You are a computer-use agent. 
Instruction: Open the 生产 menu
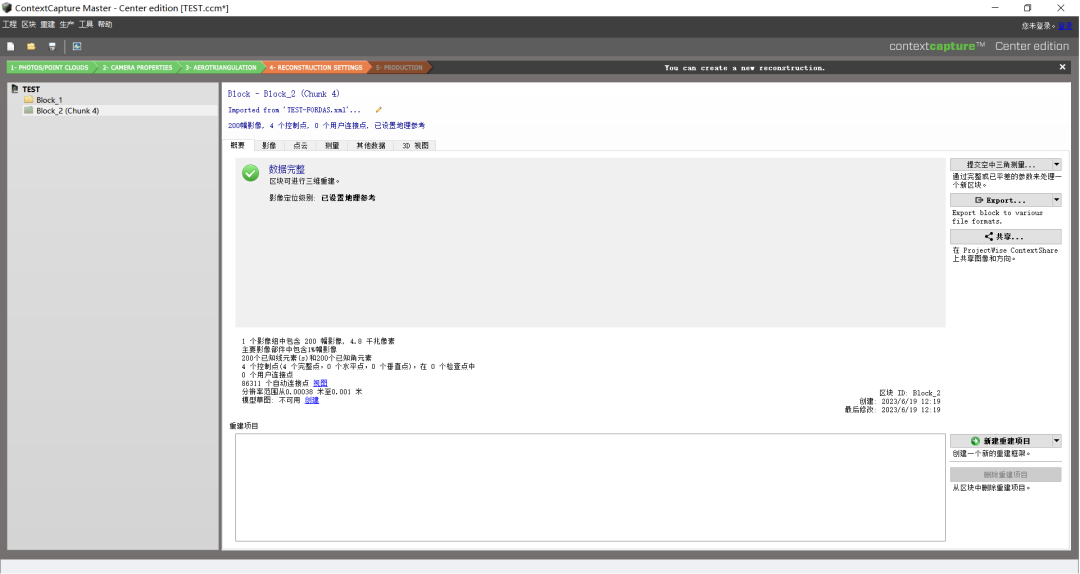click(67, 24)
